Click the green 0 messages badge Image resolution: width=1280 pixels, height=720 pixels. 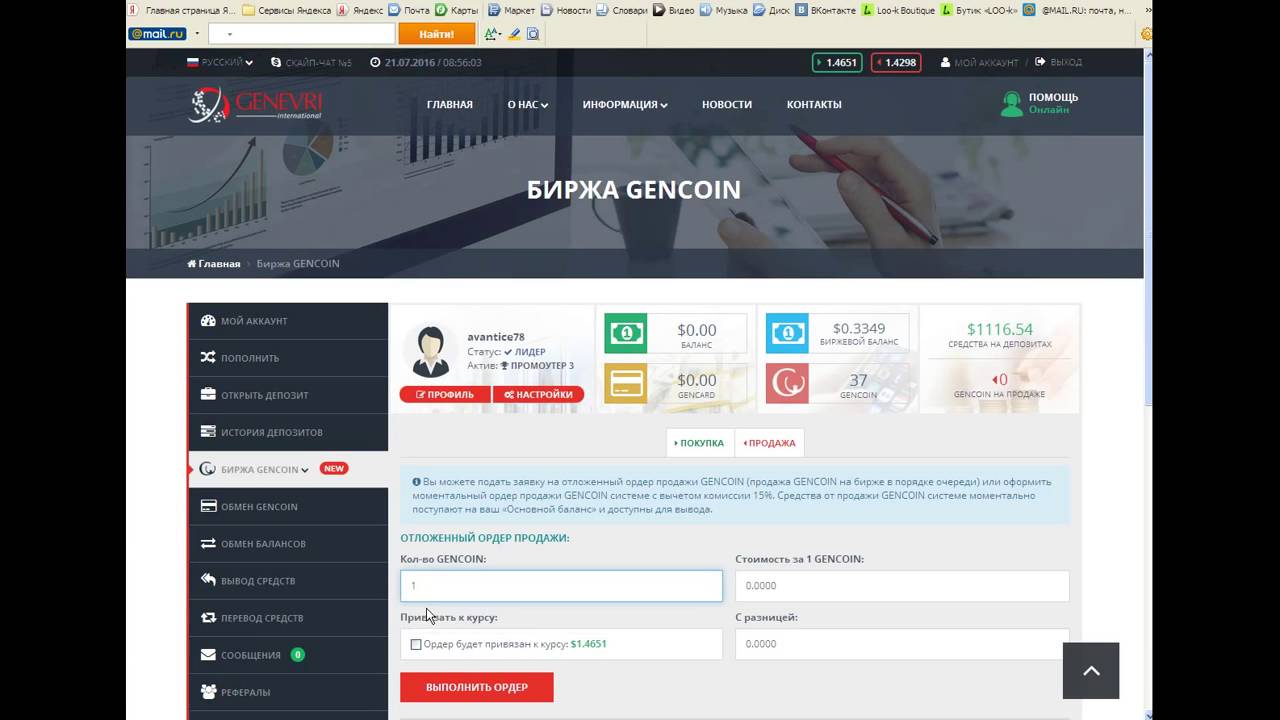297,655
